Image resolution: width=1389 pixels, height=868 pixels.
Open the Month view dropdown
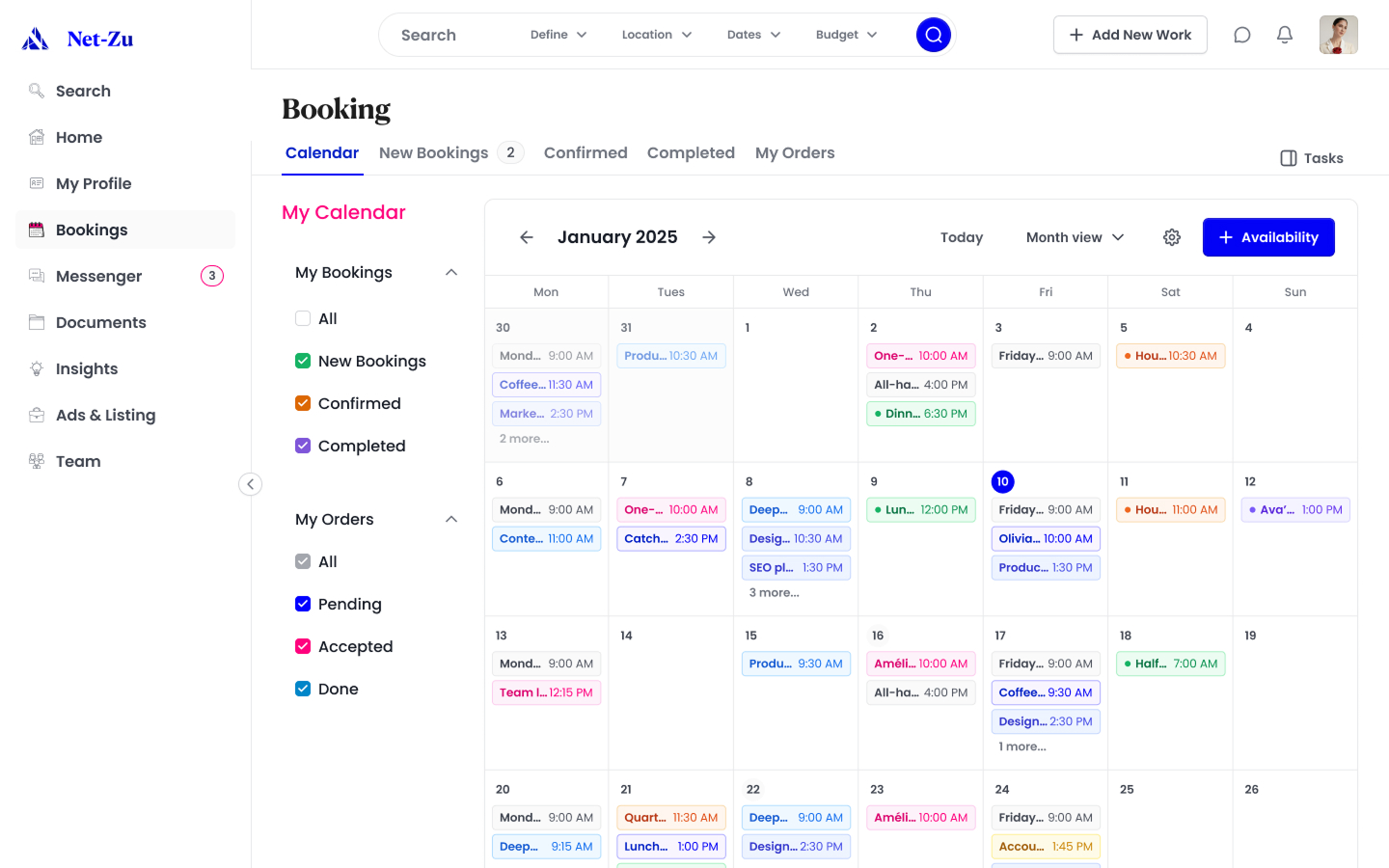pyautogui.click(x=1075, y=237)
